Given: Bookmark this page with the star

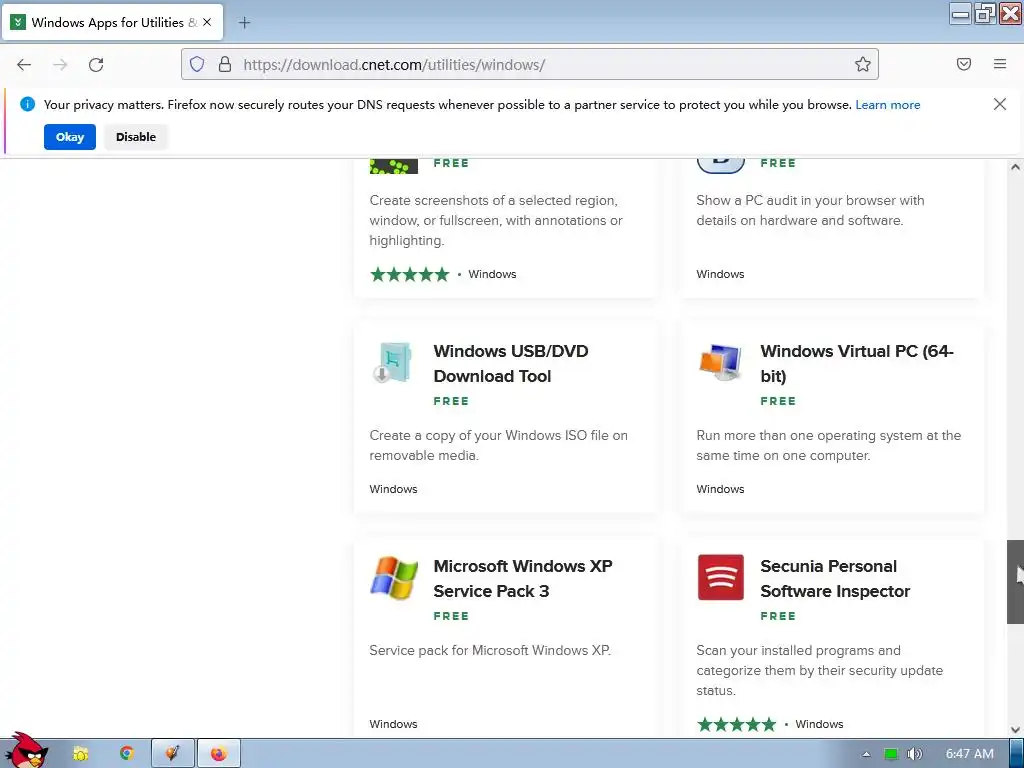Looking at the screenshot, I should coord(863,64).
